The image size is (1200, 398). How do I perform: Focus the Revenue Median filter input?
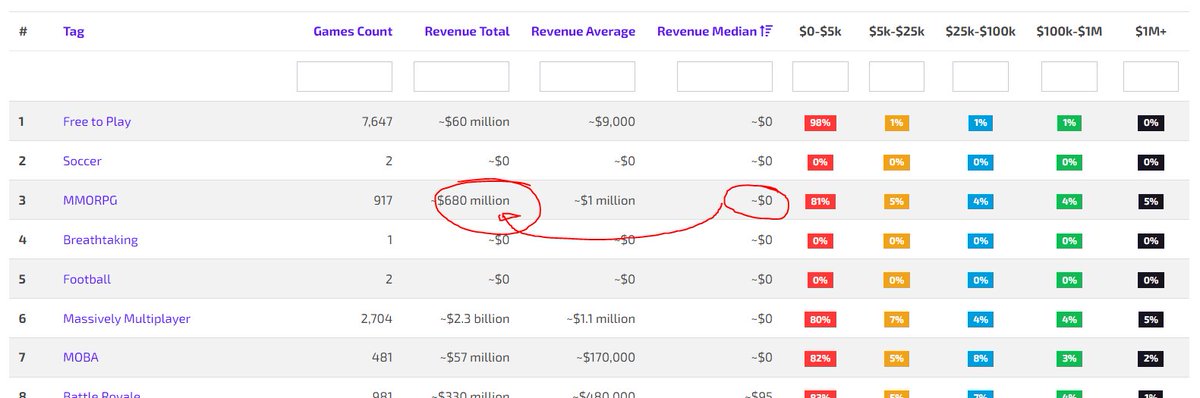click(x=724, y=77)
